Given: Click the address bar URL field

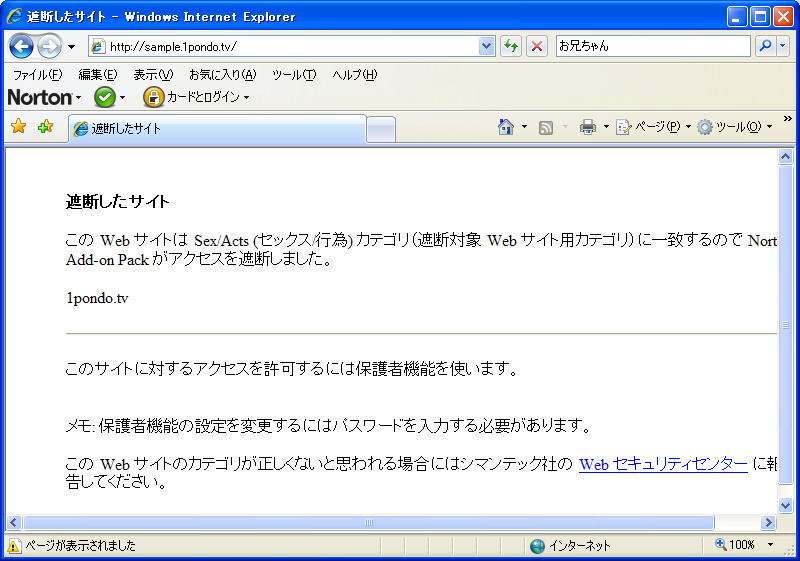Looking at the screenshot, I should click(x=293, y=46).
